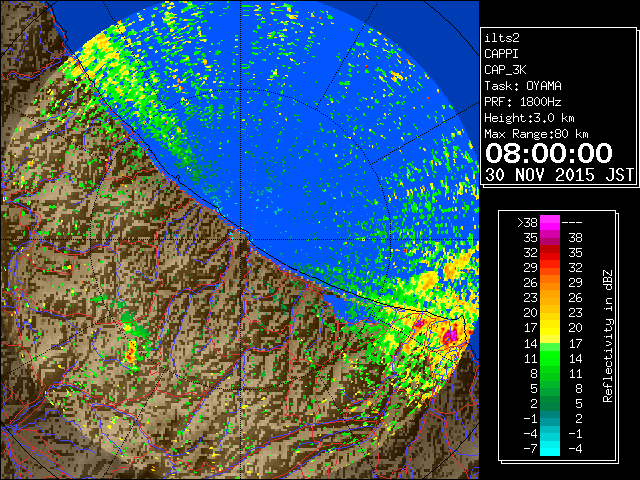Pick the orange legend swatch beside '26'
640x480 pixels.
click(x=550, y=283)
